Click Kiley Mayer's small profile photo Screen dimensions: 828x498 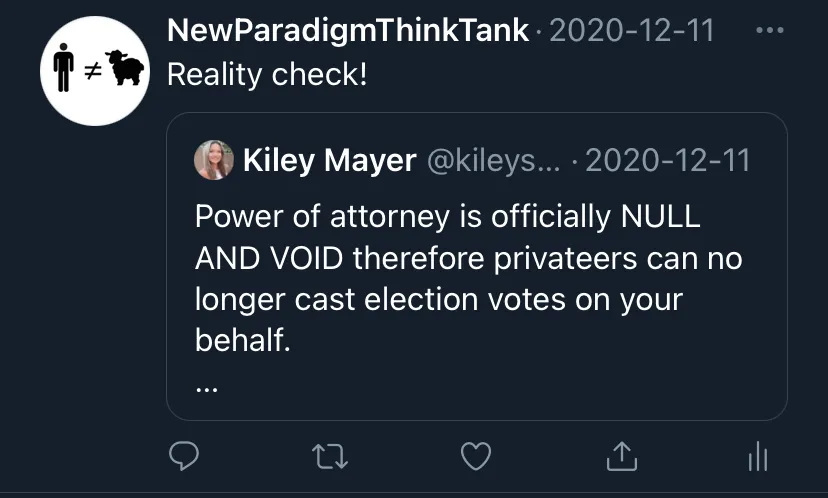214,160
